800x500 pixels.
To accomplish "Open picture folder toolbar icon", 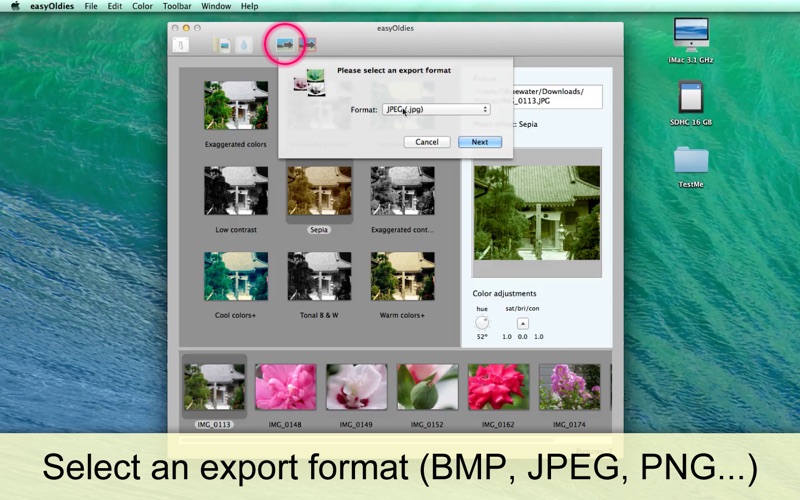I will point(222,45).
